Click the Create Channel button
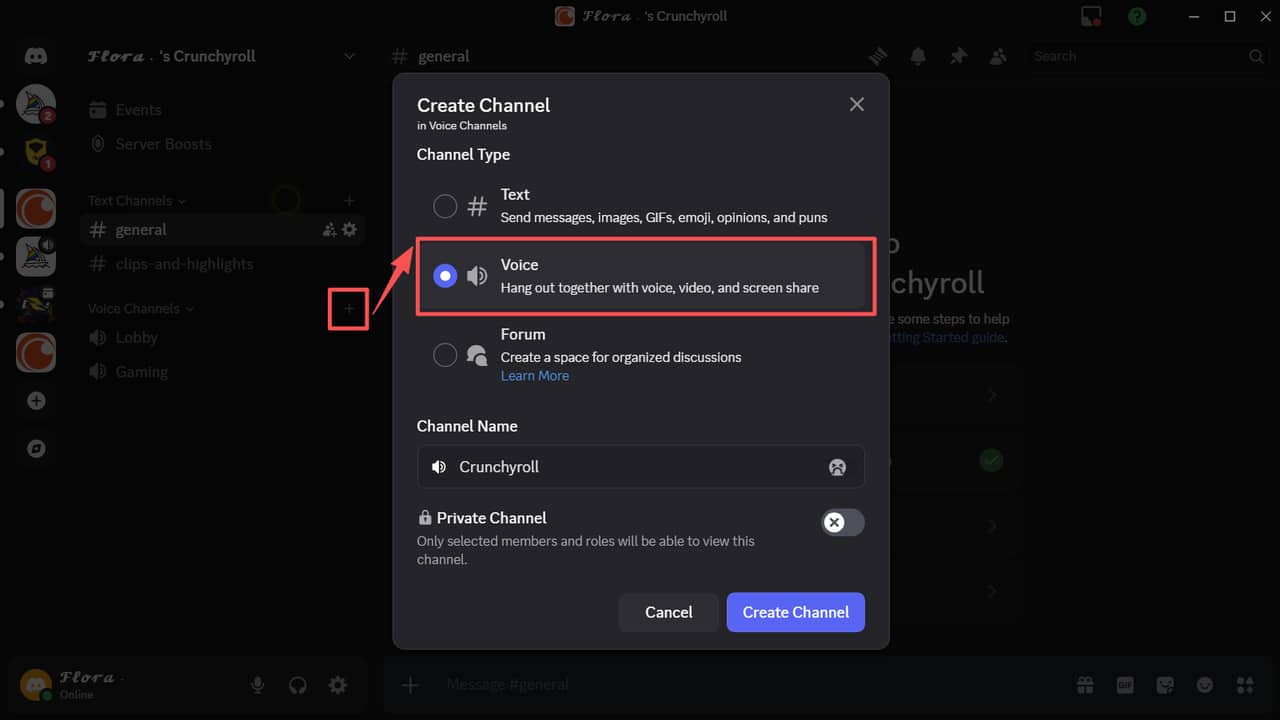This screenshot has height=720, width=1280. pyautogui.click(x=795, y=612)
